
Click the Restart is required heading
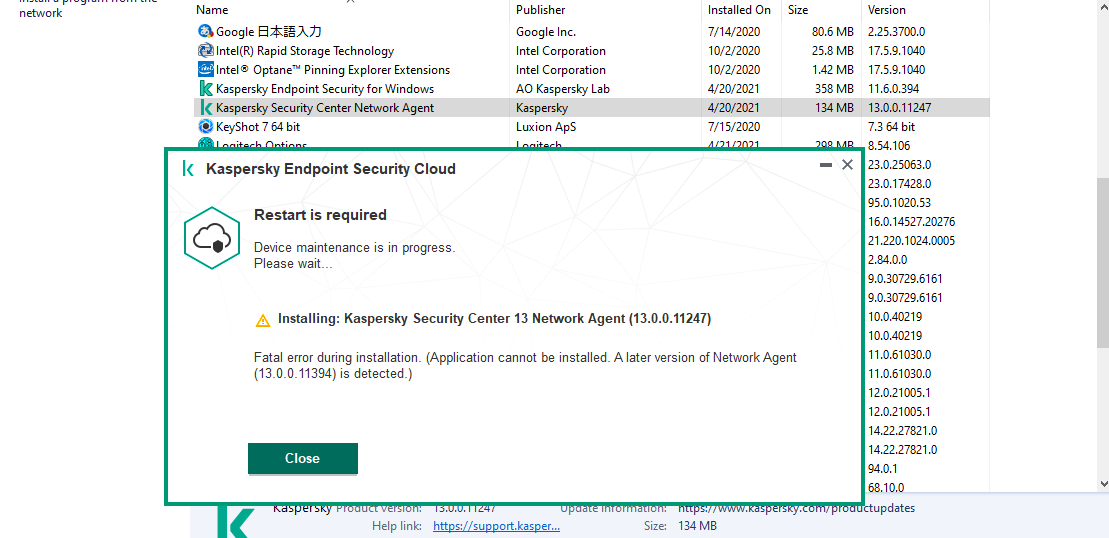point(320,215)
